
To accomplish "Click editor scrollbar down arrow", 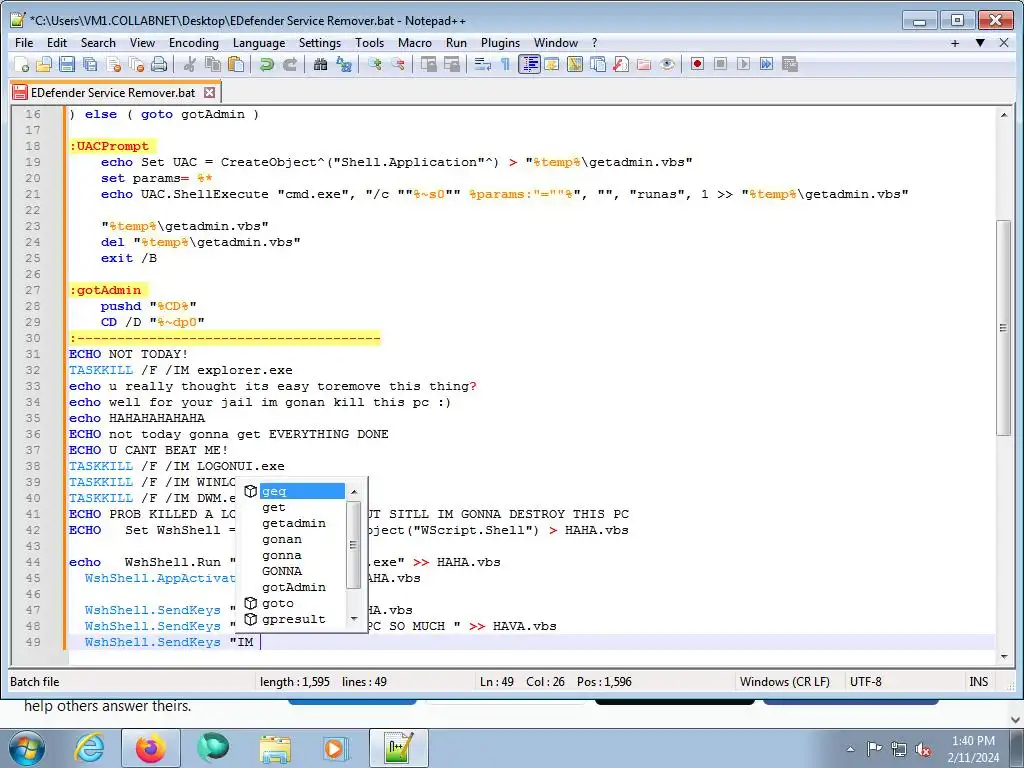I will [1003, 656].
